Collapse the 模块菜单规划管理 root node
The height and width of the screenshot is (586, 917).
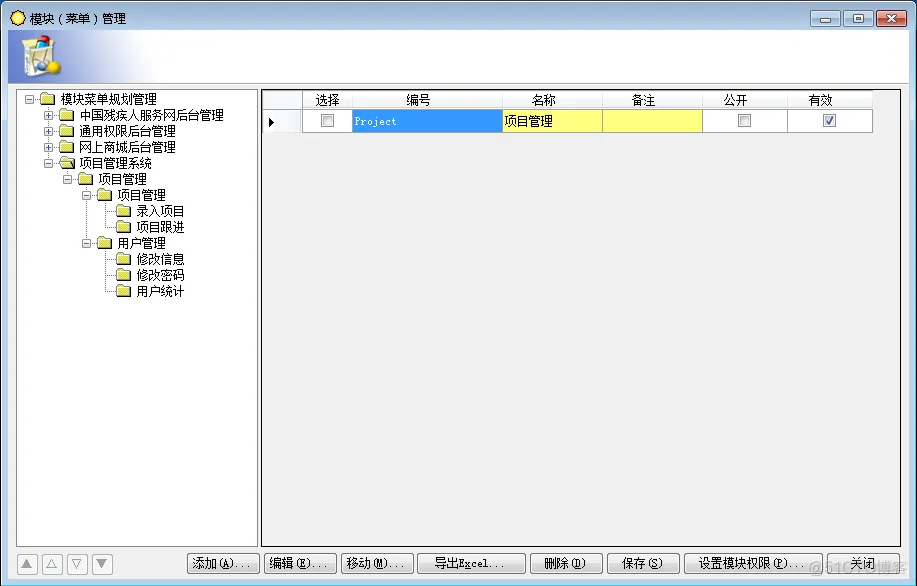[29, 99]
